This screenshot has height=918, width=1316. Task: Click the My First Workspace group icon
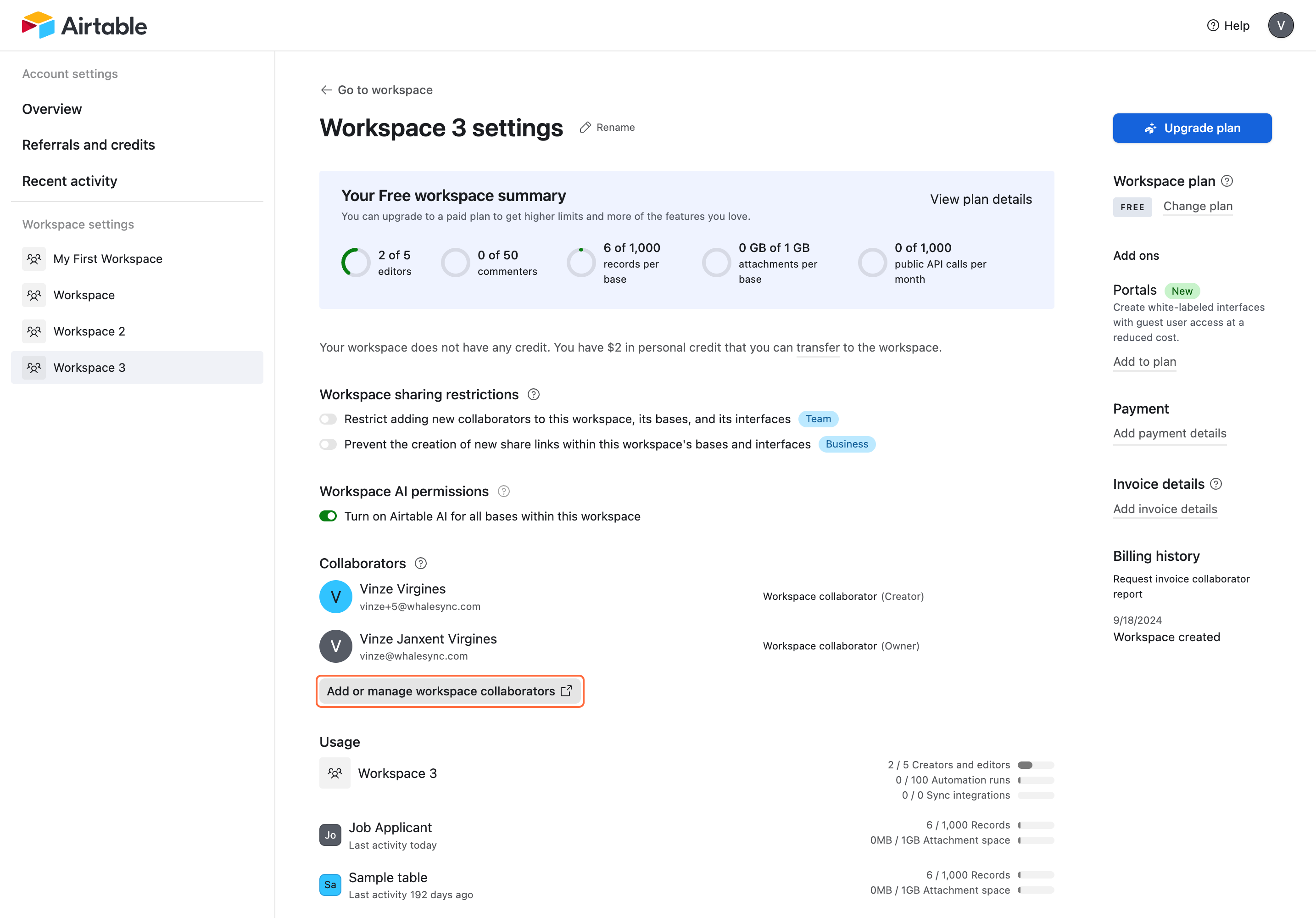coord(34,258)
